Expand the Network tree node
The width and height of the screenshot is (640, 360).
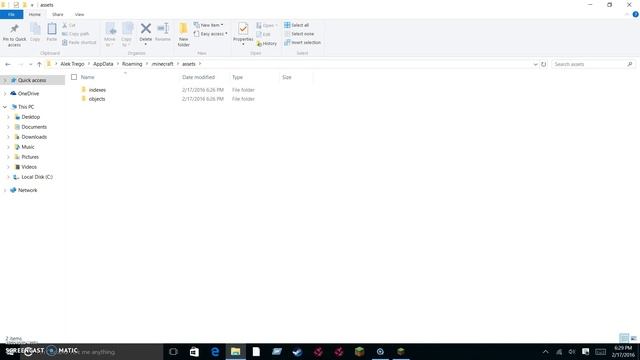pos(5,190)
